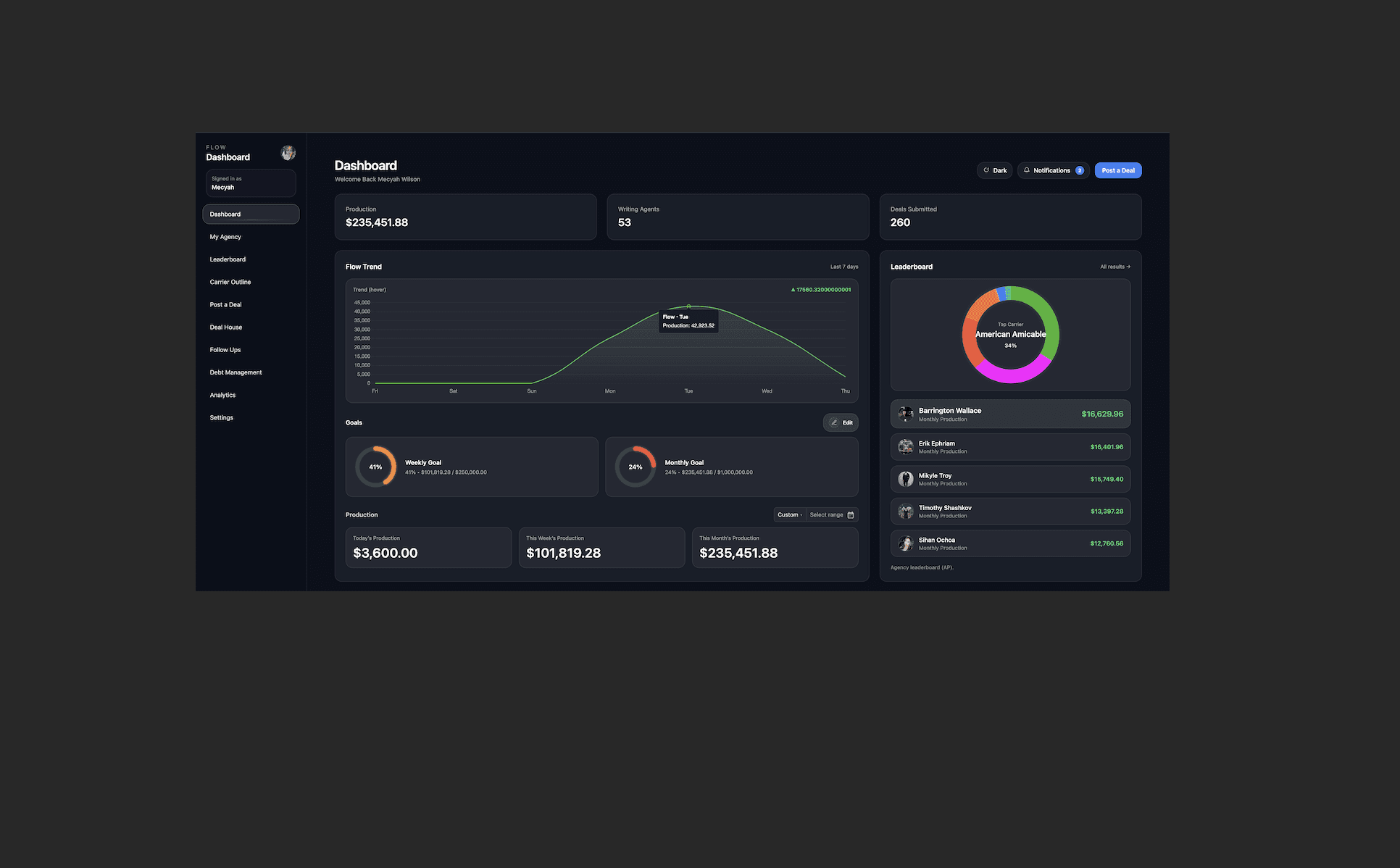
Task: Click the Top Carrier donut chart center
Action: pyautogui.click(x=1010, y=335)
